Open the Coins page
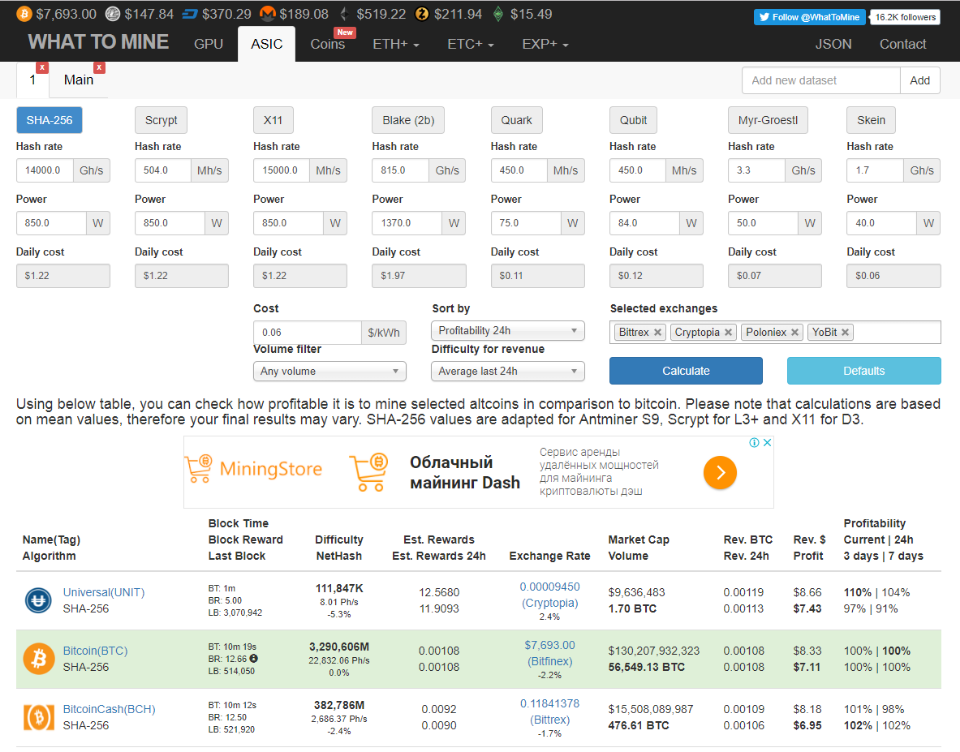This screenshot has width=960, height=752. tap(328, 44)
